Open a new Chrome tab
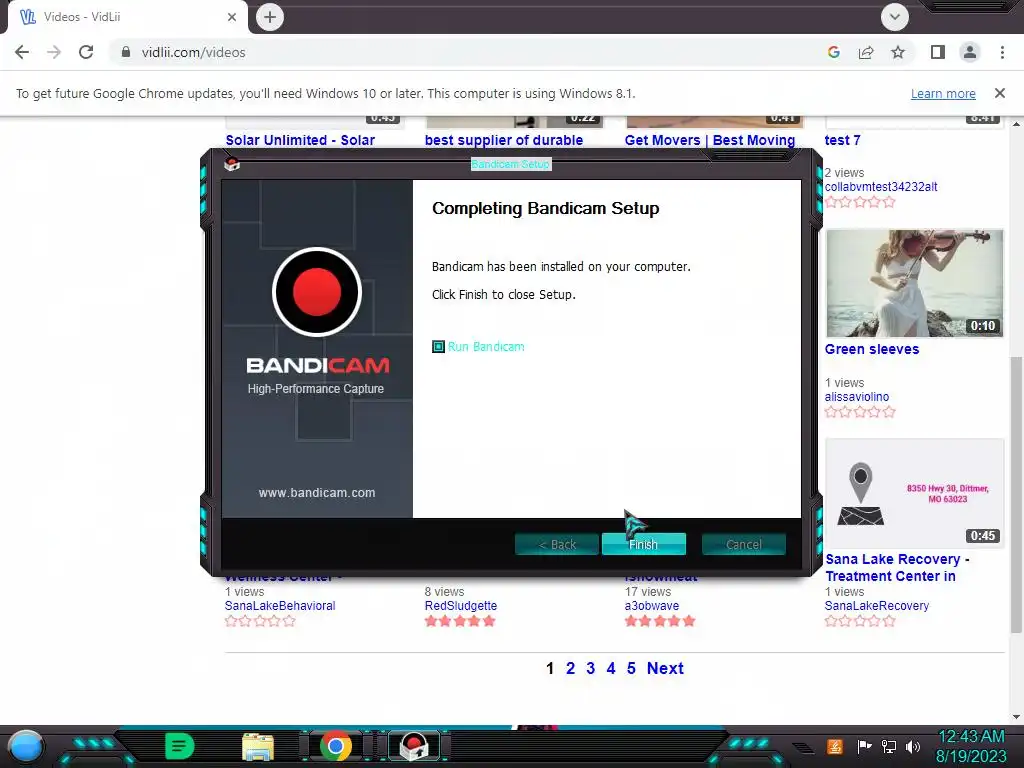Image resolution: width=1024 pixels, height=768 pixels. click(x=270, y=17)
